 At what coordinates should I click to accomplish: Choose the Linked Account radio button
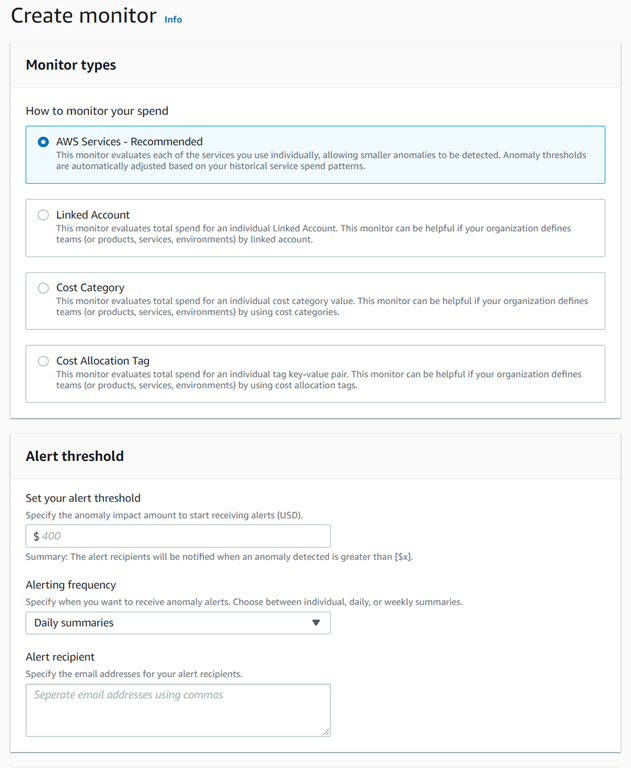click(x=43, y=215)
